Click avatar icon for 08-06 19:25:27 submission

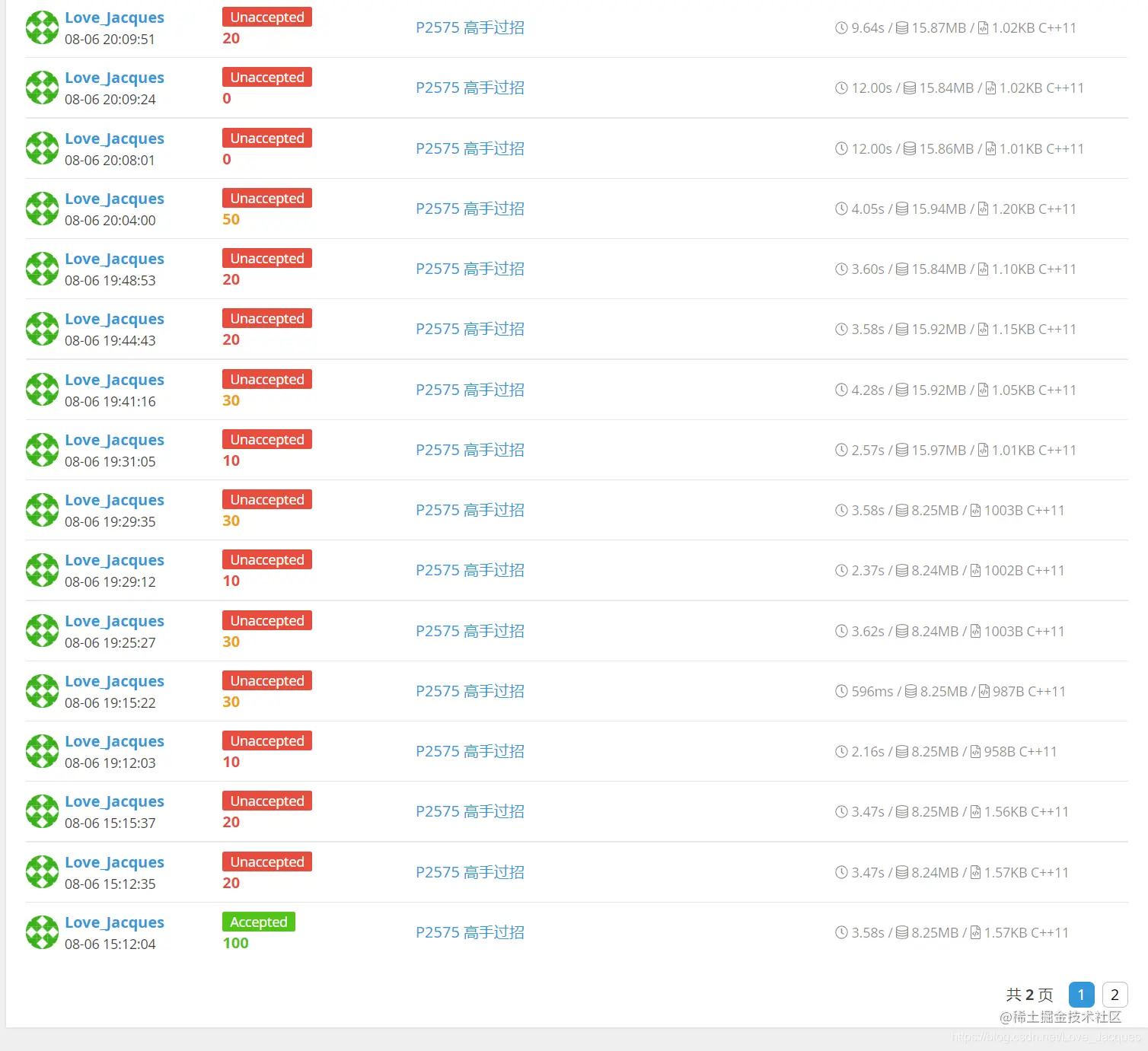point(42,631)
